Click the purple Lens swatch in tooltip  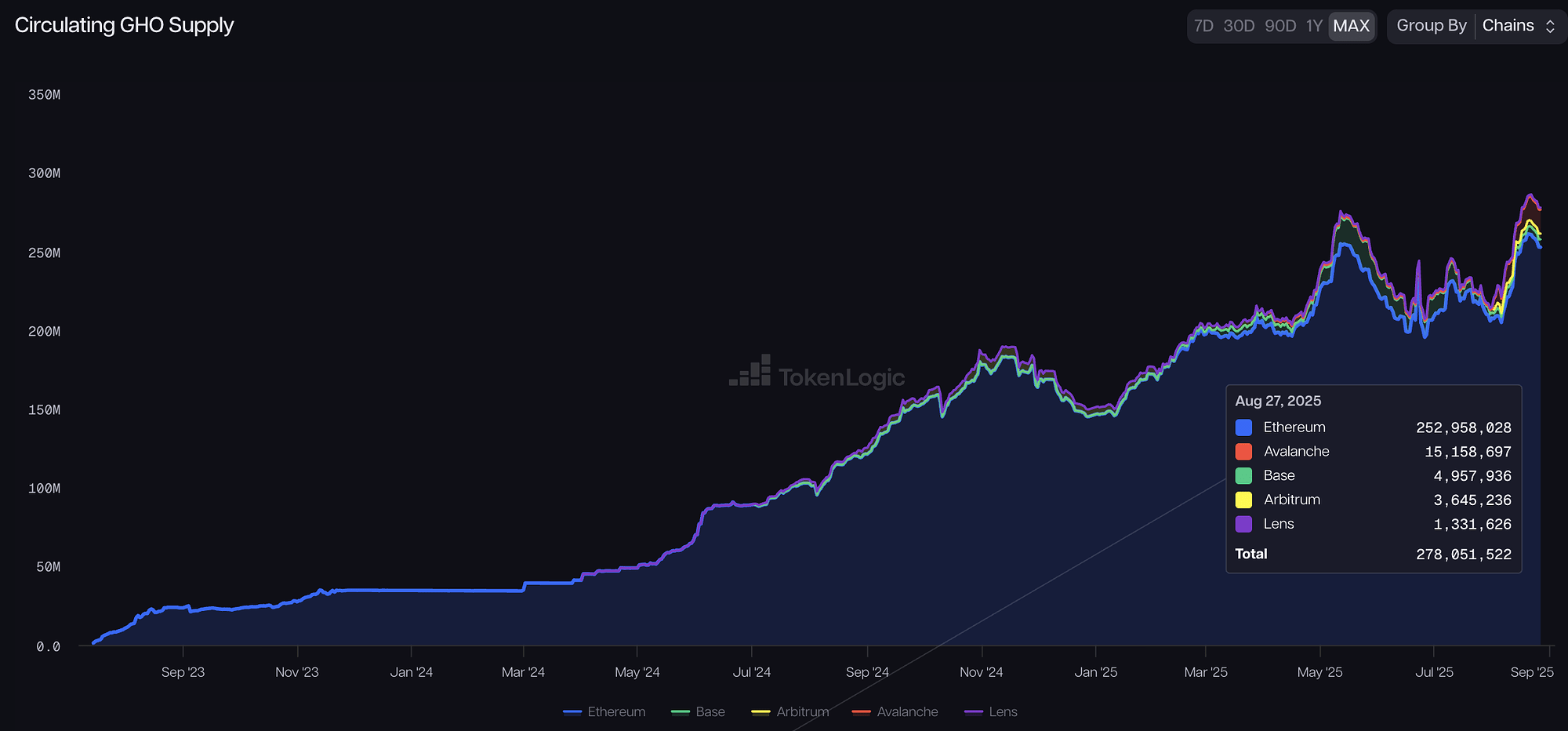[x=1243, y=524]
